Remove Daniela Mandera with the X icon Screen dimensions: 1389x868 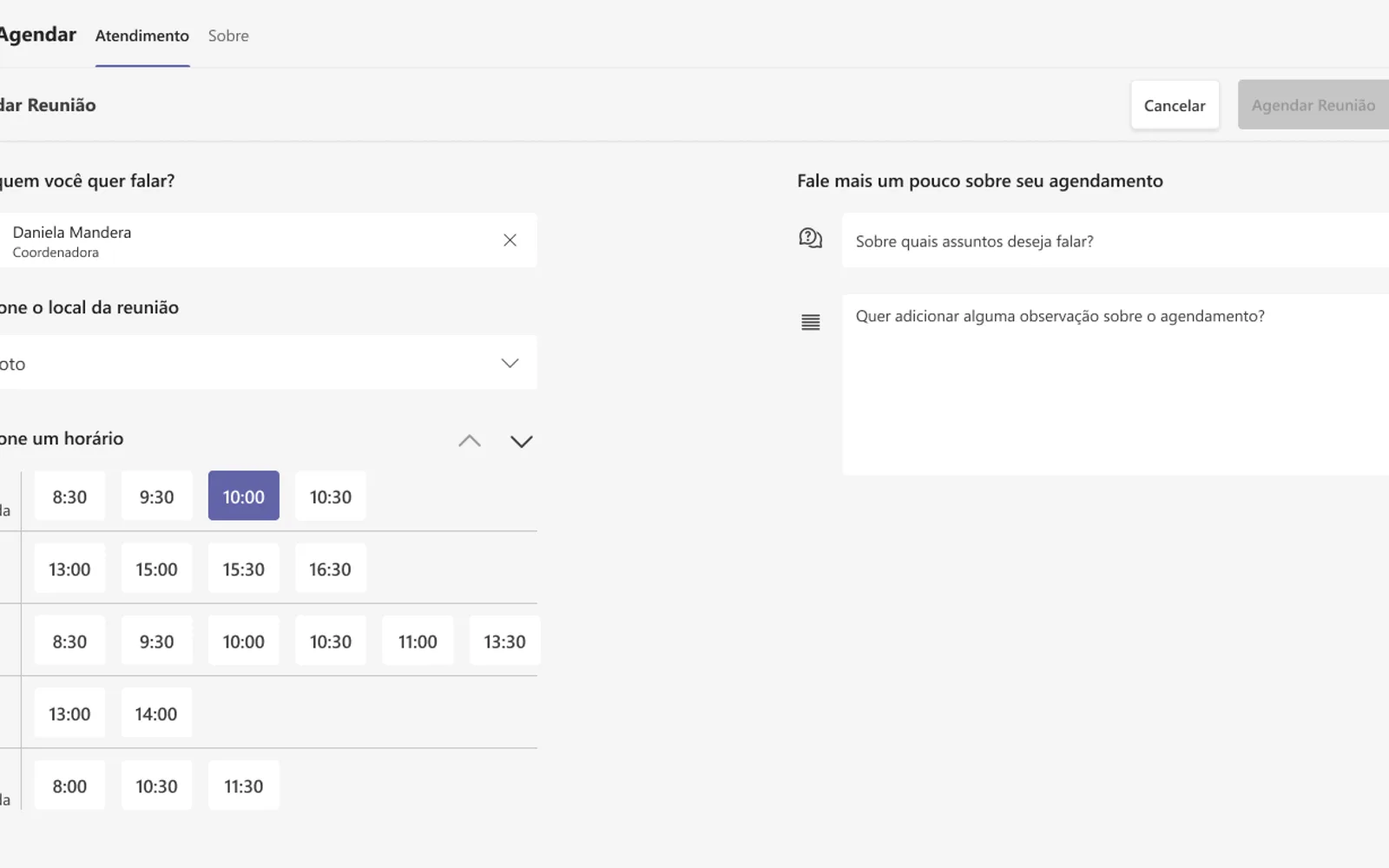[510, 240]
